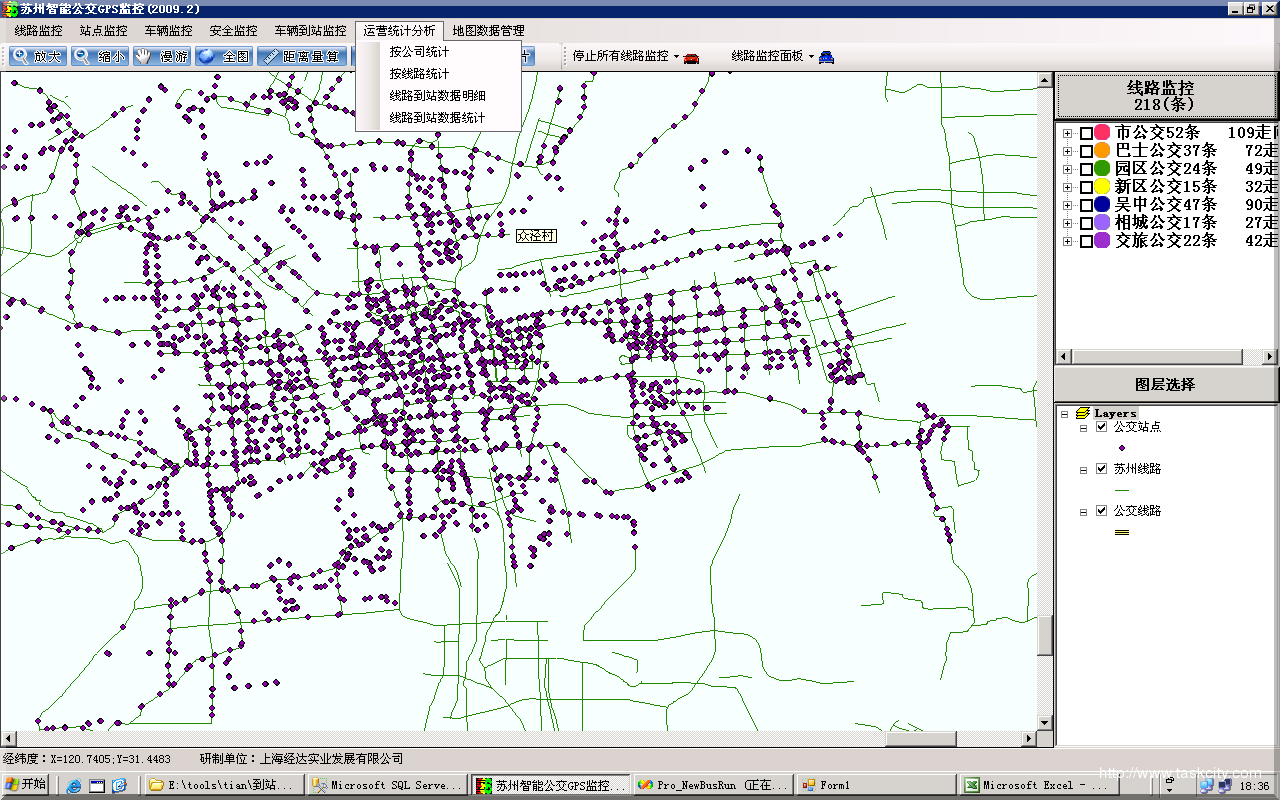This screenshot has width=1280, height=800.
Task: Click the Layers stack icon
Action: pos(1083,413)
